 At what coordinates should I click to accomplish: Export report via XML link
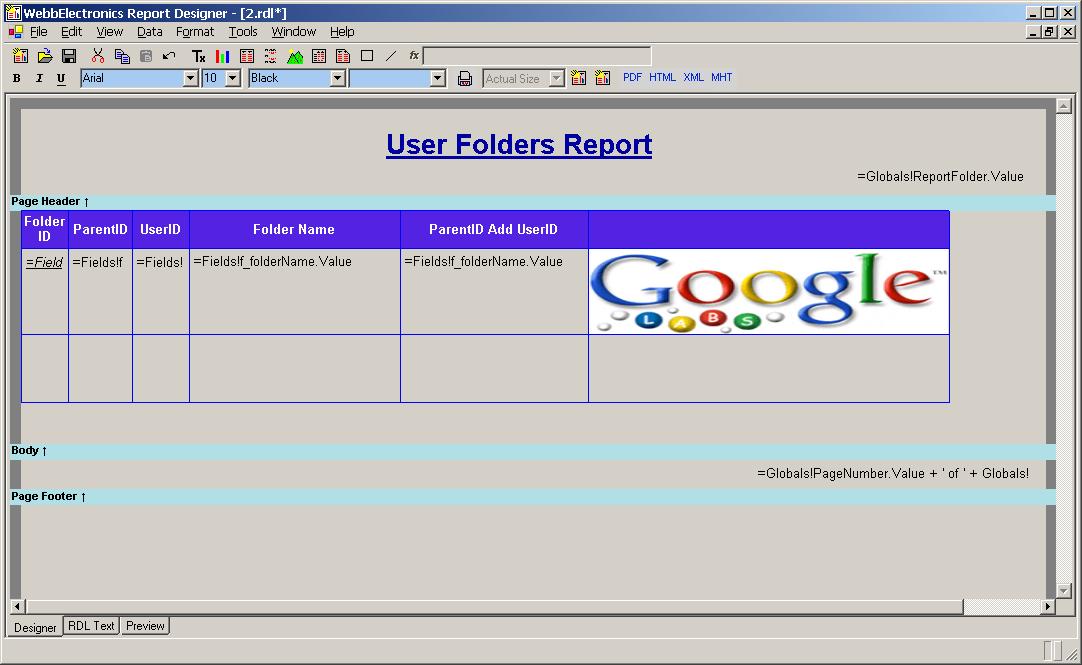click(x=694, y=77)
